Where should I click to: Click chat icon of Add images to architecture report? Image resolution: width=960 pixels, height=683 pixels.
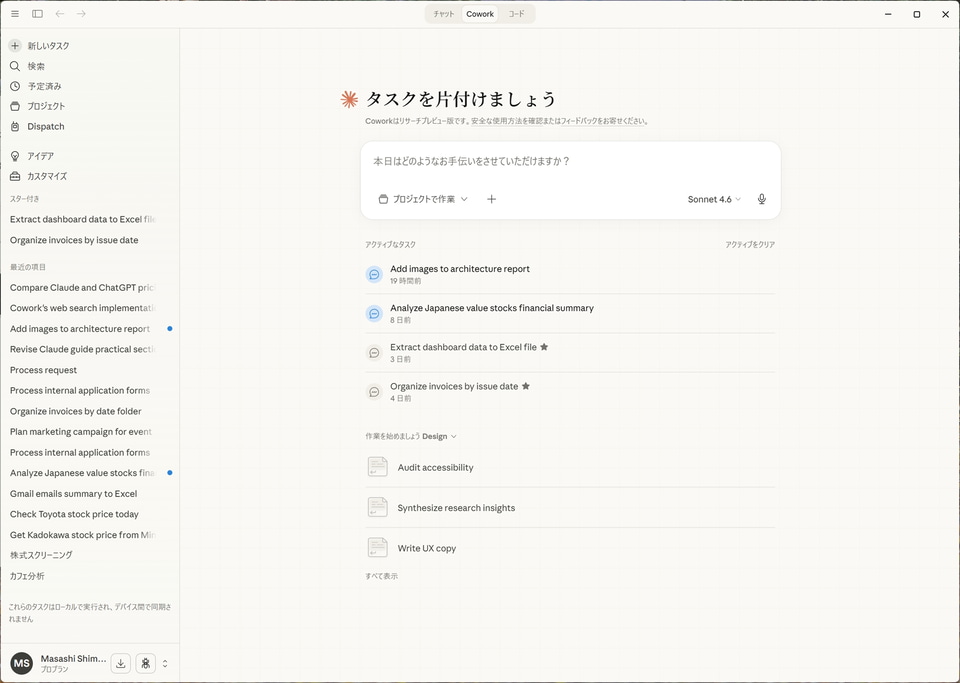point(374,274)
